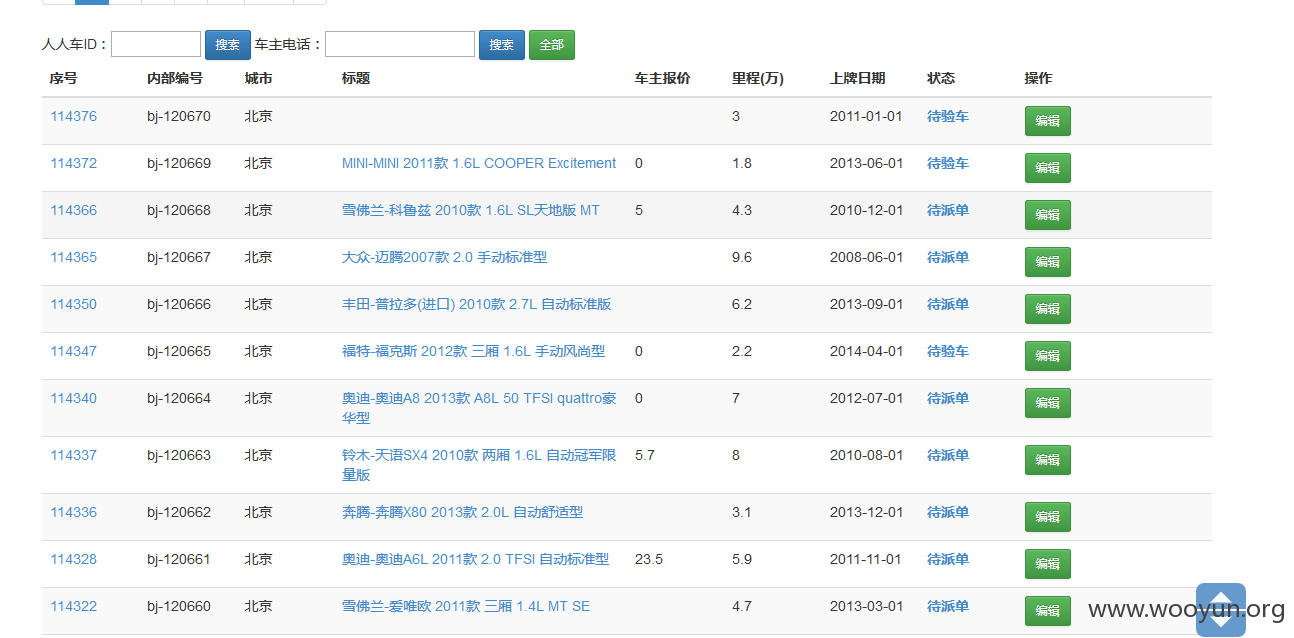Click the 车主电话 input field
Image resolution: width=1294 pixels, height=638 pixels.
(x=400, y=44)
